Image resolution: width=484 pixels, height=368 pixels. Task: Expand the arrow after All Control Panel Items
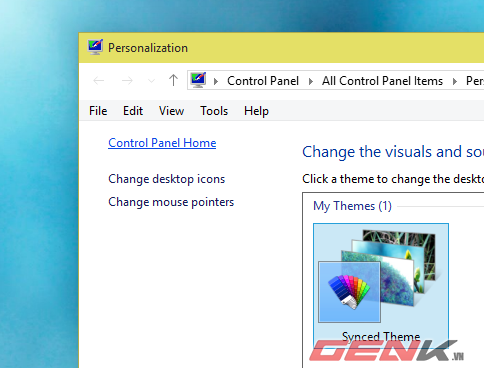(x=455, y=81)
